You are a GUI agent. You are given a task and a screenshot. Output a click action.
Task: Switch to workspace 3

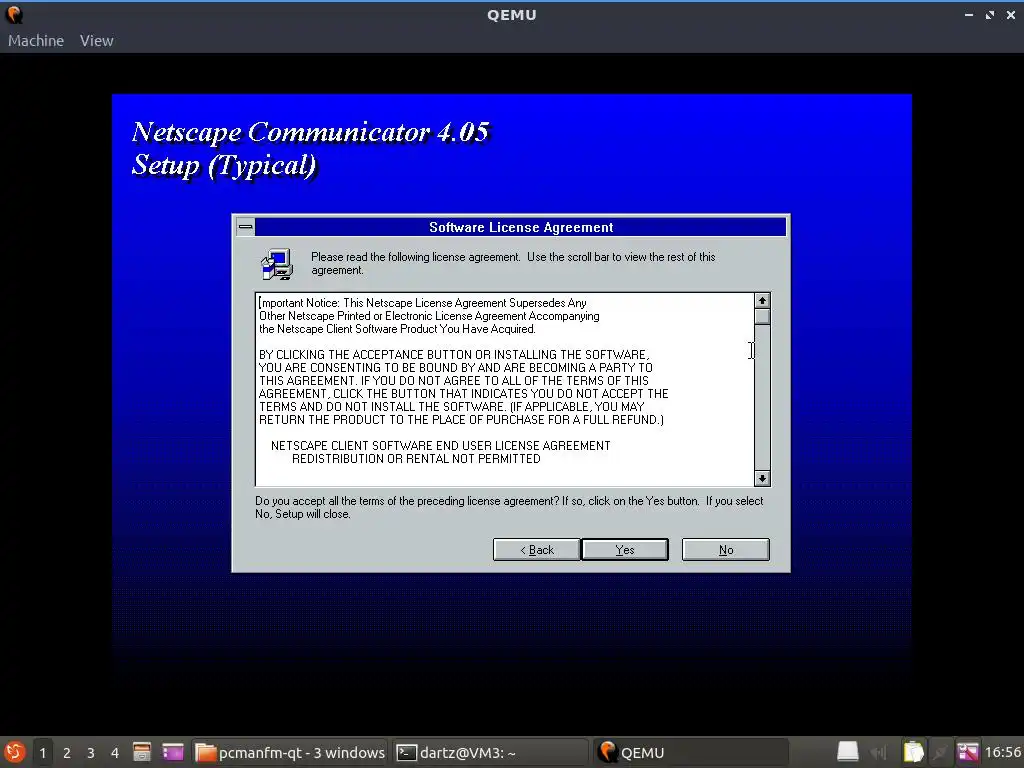[x=91, y=753]
